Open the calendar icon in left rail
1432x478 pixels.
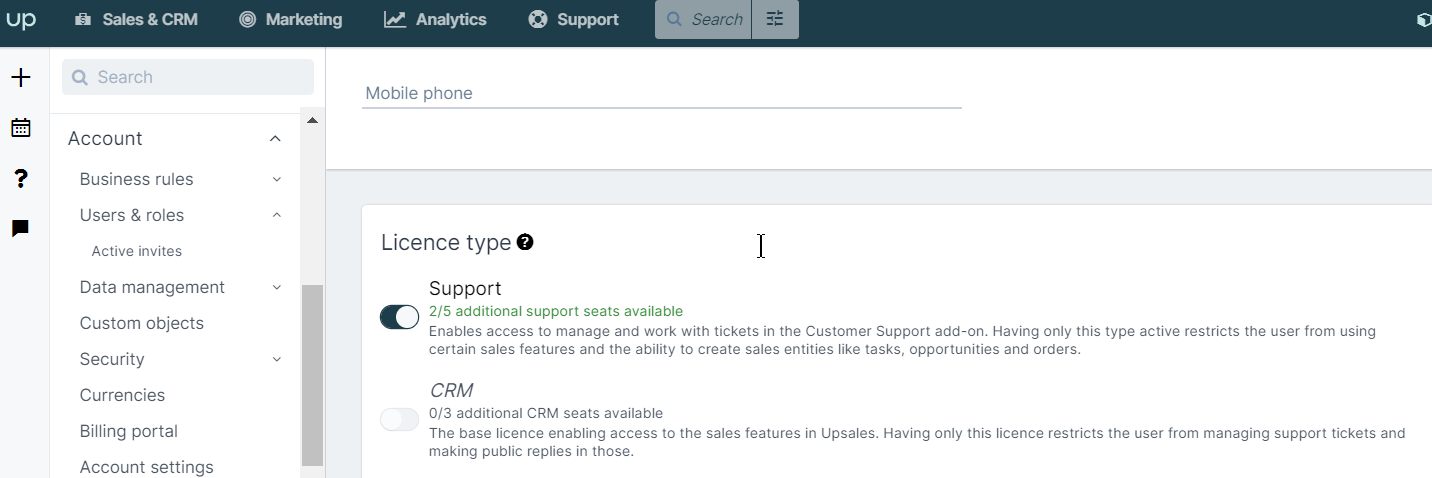(21, 127)
